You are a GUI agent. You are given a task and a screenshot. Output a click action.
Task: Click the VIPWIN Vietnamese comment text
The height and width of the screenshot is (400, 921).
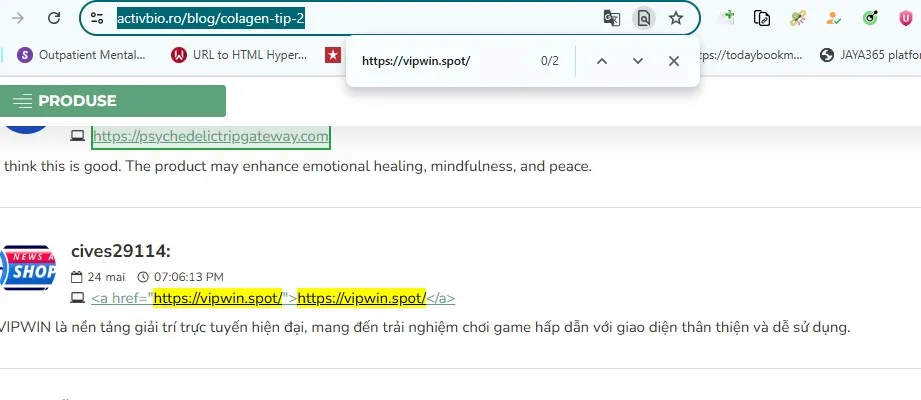[x=425, y=328]
